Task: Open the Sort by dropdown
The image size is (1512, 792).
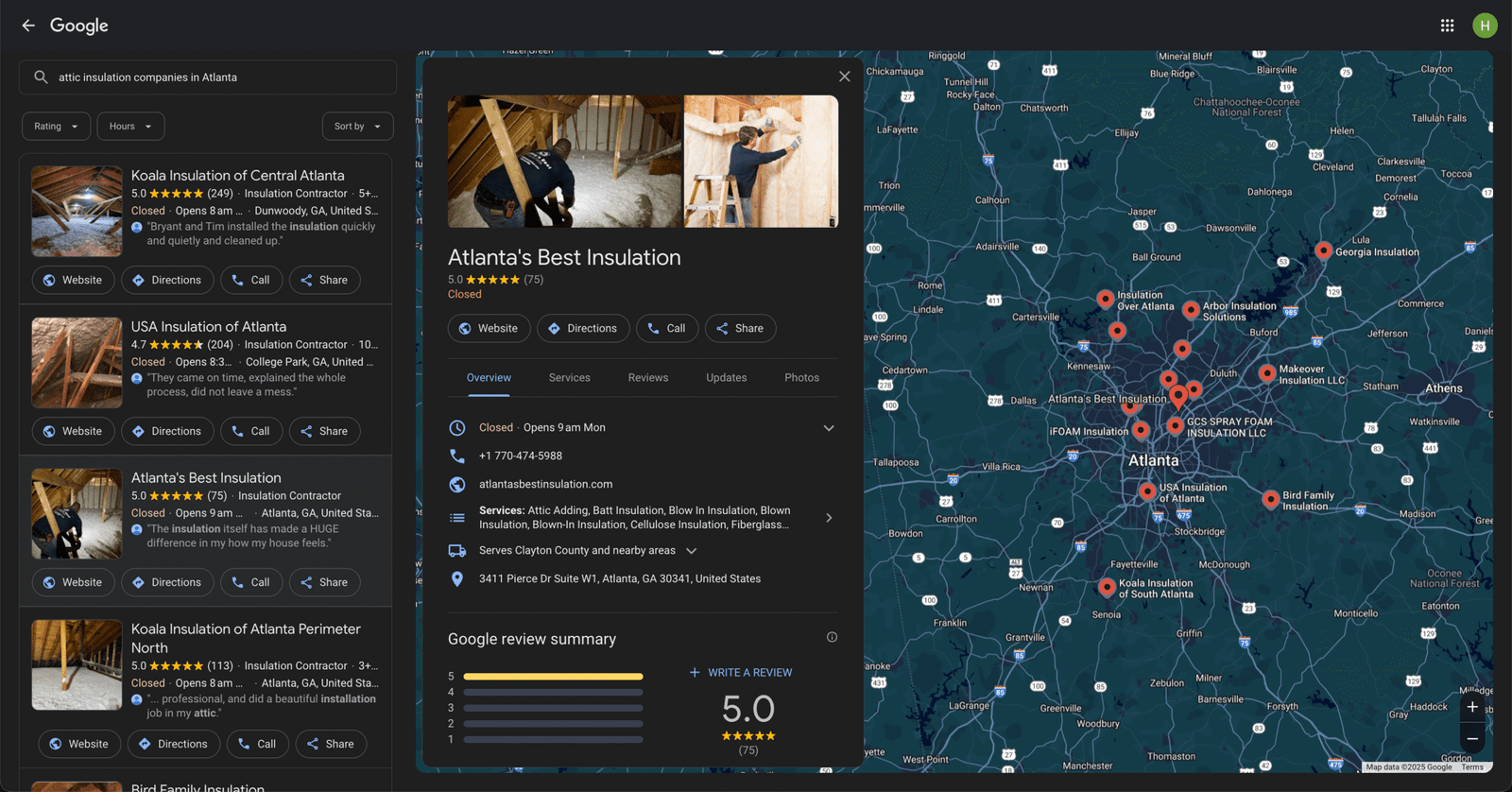Action: (x=357, y=127)
